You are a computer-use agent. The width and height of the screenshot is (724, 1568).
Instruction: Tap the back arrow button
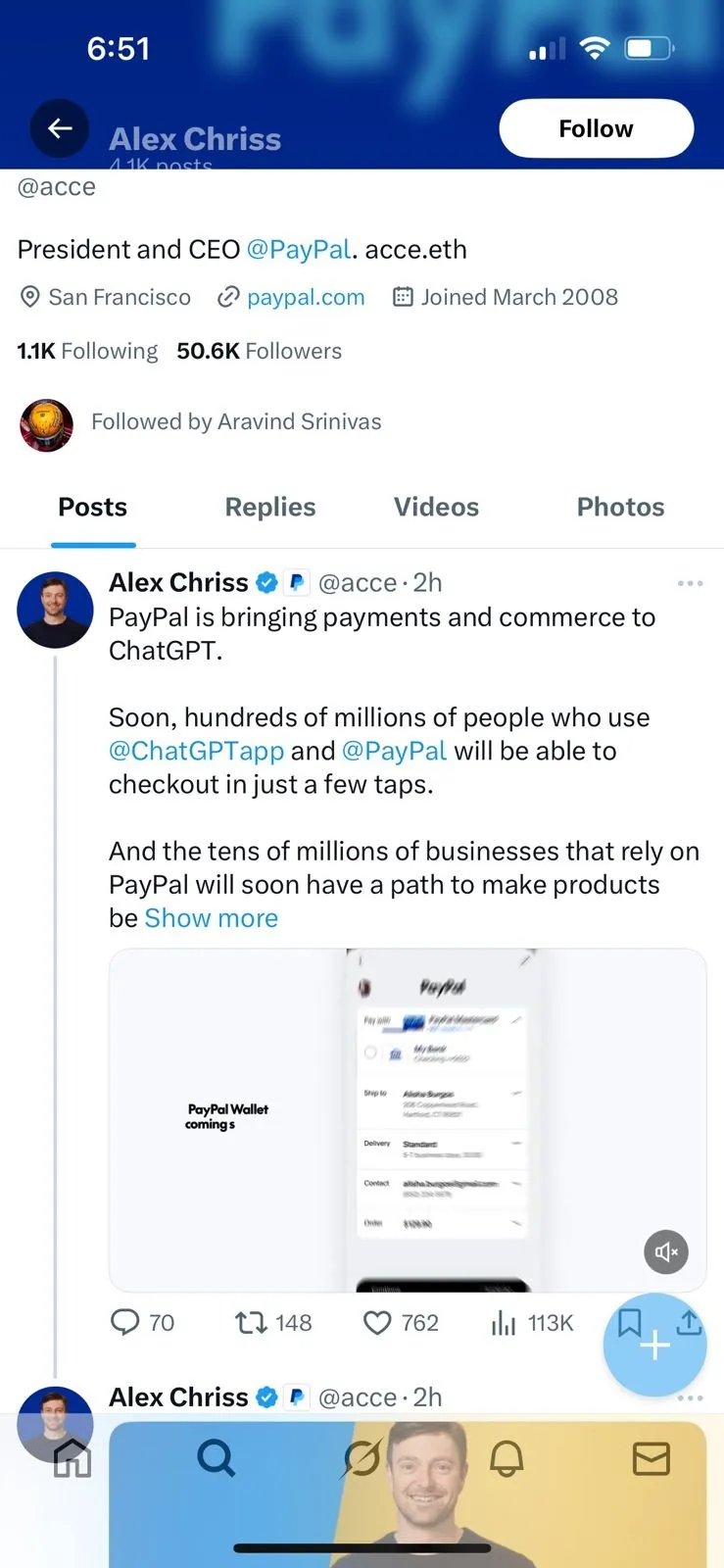pyautogui.click(x=60, y=128)
